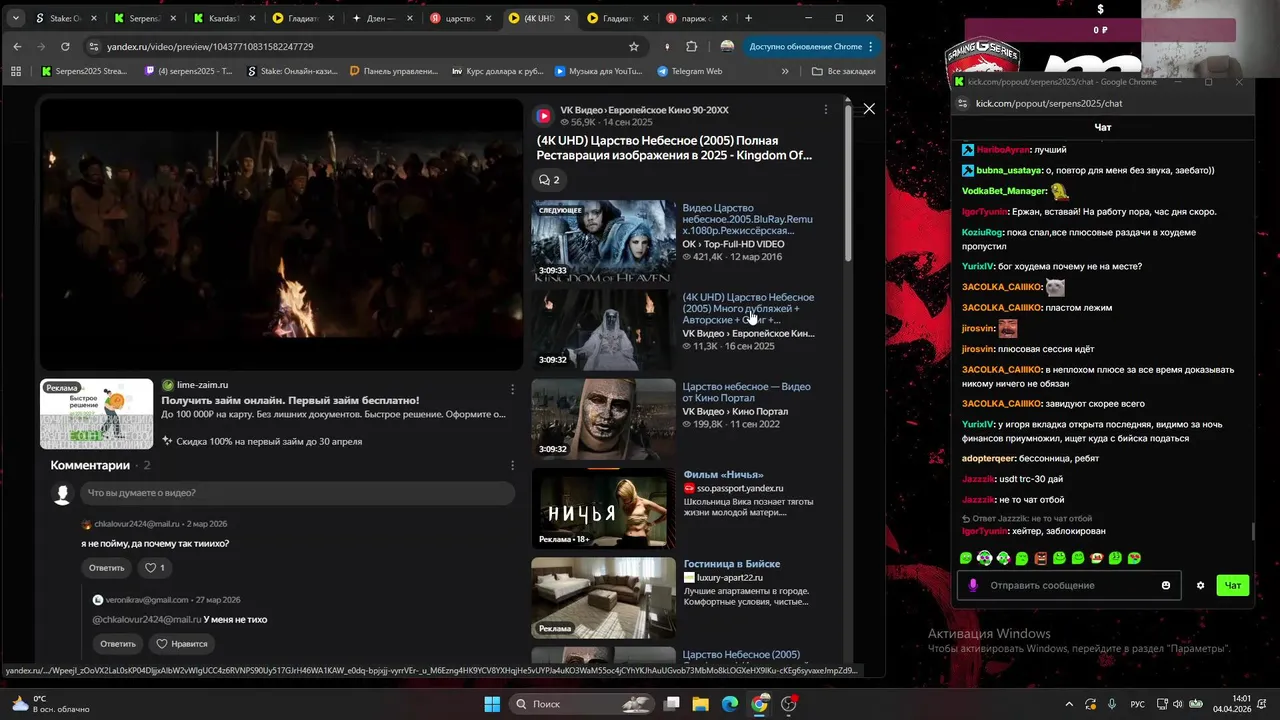Viewport: 1280px width, 720px height.
Task: Open the video comments count bubble
Action: 549,180
